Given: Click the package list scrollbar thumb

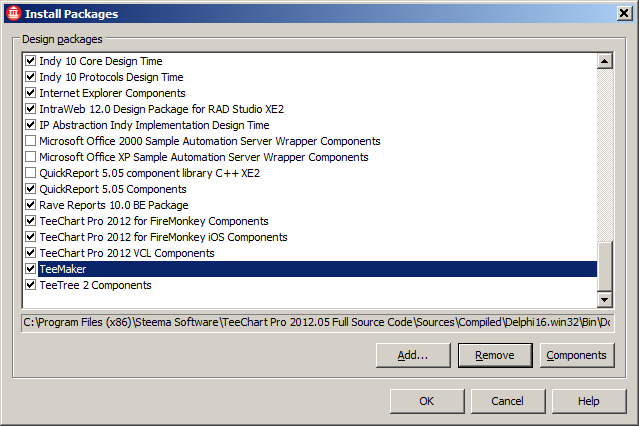Looking at the screenshot, I should (x=604, y=267).
